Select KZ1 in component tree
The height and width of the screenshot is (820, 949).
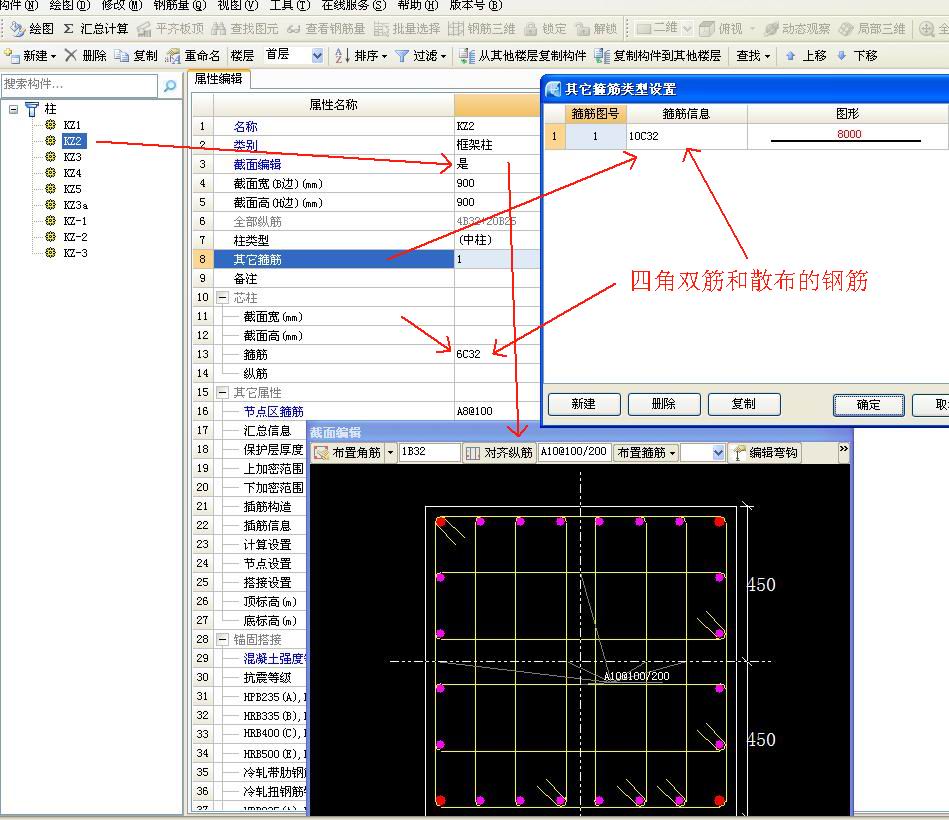[72, 125]
